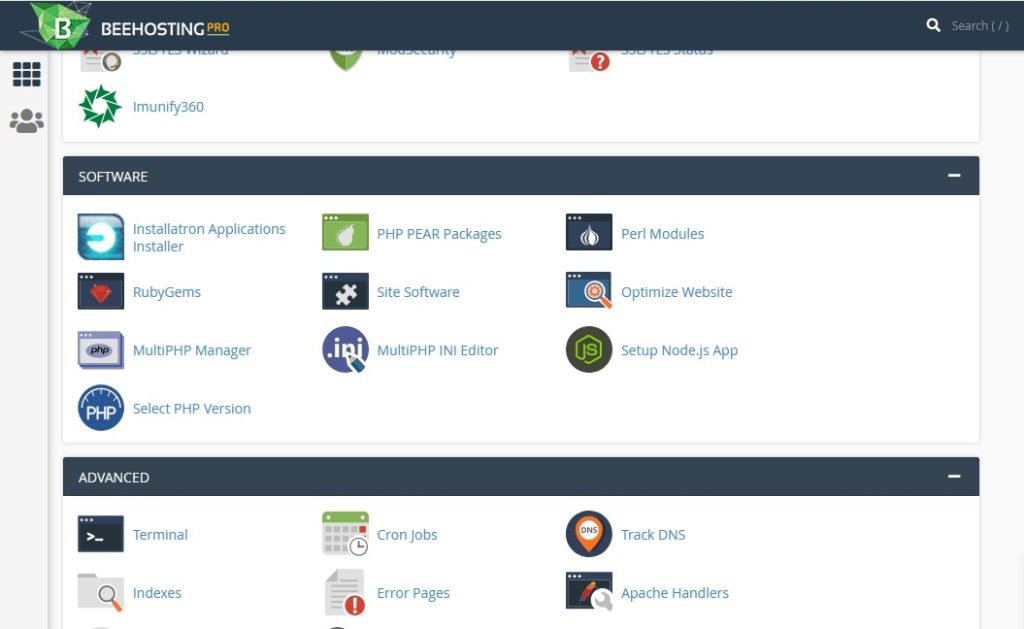Open the apps grid sidebar icon
This screenshot has width=1024, height=629.
point(27,74)
